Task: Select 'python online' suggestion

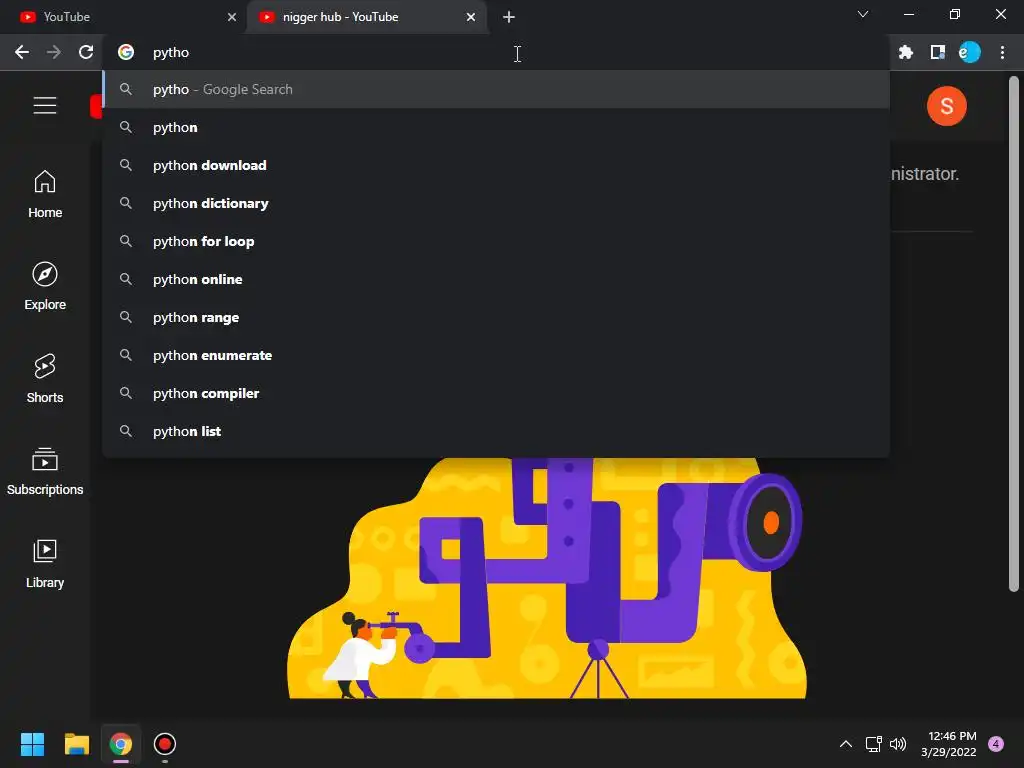Action: click(x=496, y=280)
